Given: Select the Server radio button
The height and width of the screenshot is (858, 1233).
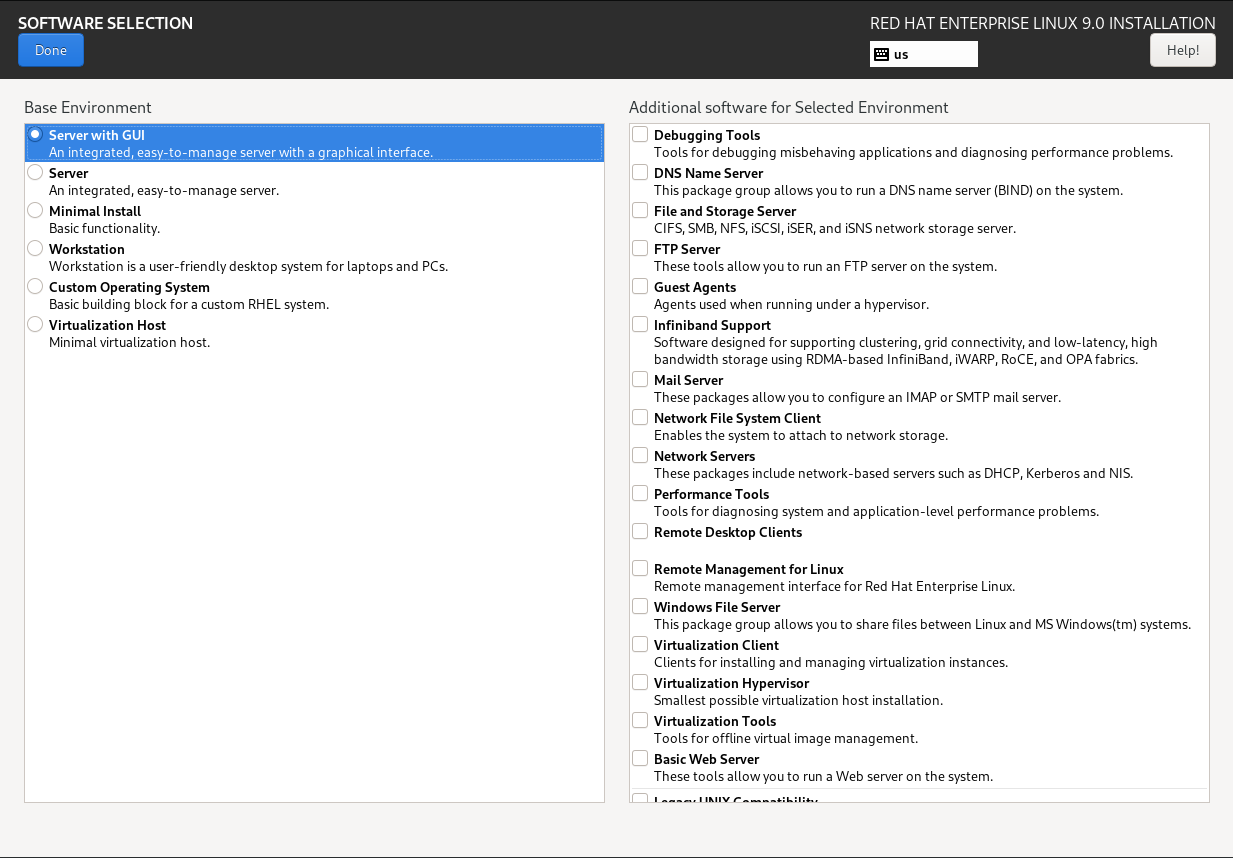Looking at the screenshot, I should pyautogui.click(x=36, y=173).
